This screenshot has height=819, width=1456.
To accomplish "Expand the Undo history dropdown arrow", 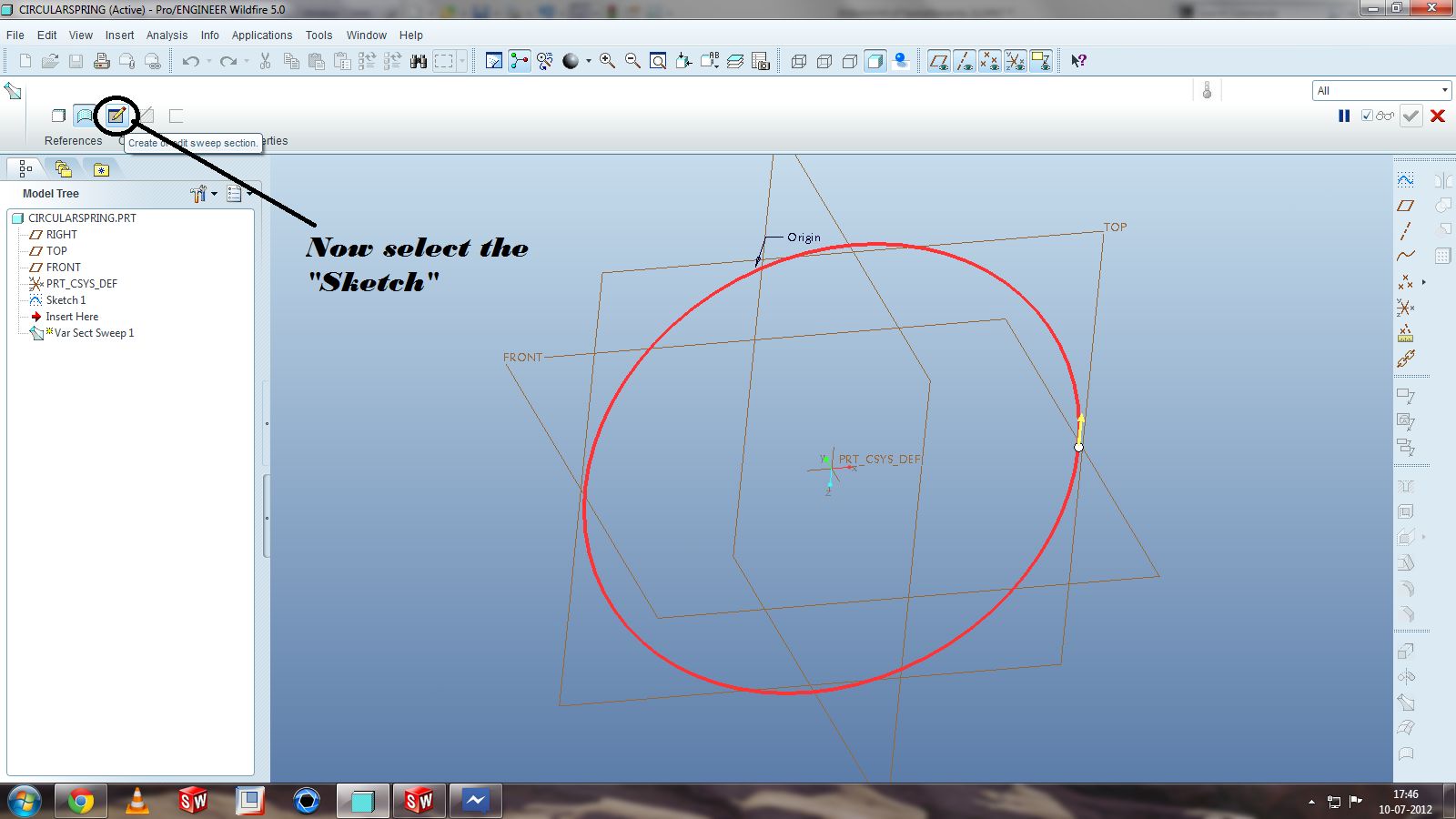I will [x=208, y=61].
